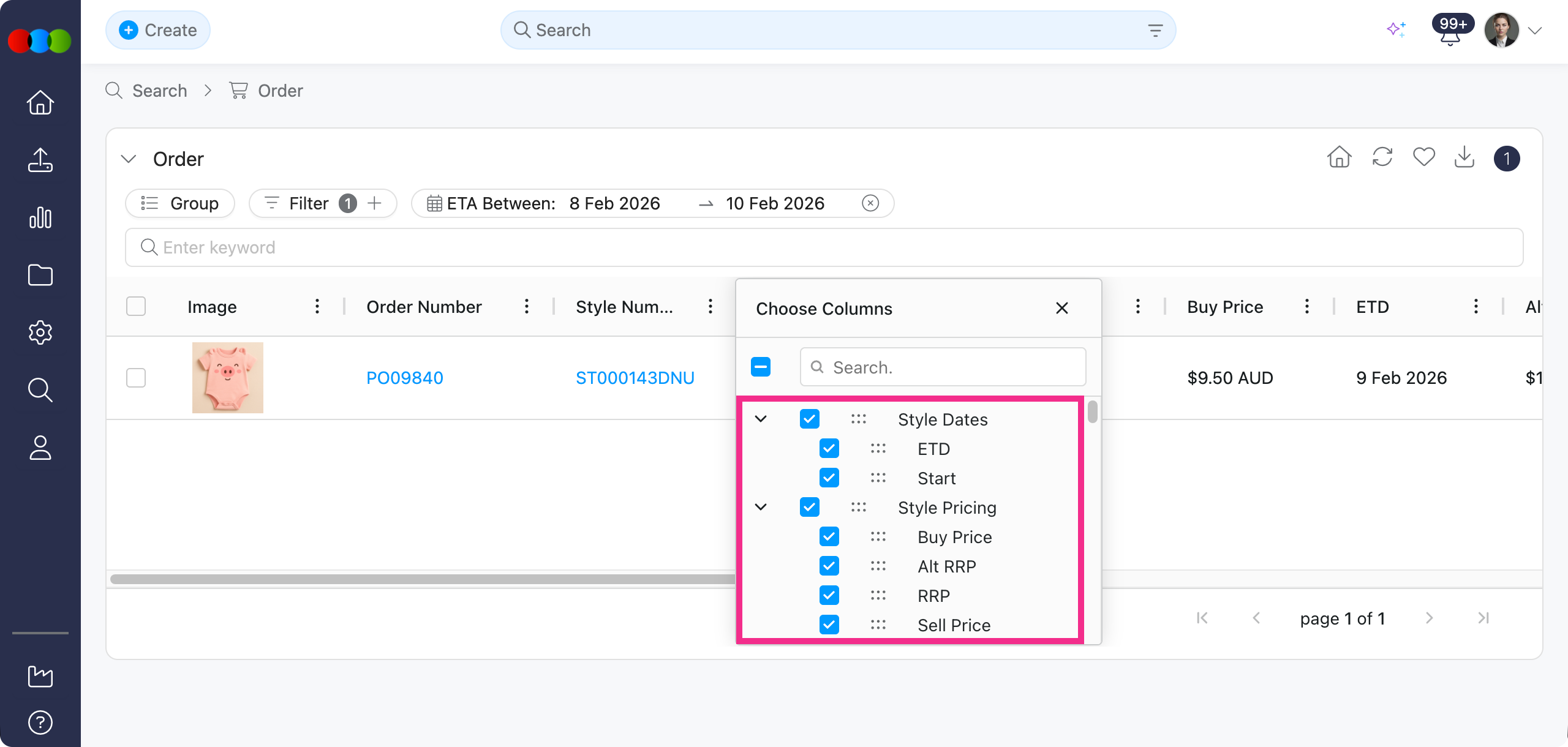The height and width of the screenshot is (747, 1568).
Task: Open the notifications bell
Action: tap(1450, 38)
